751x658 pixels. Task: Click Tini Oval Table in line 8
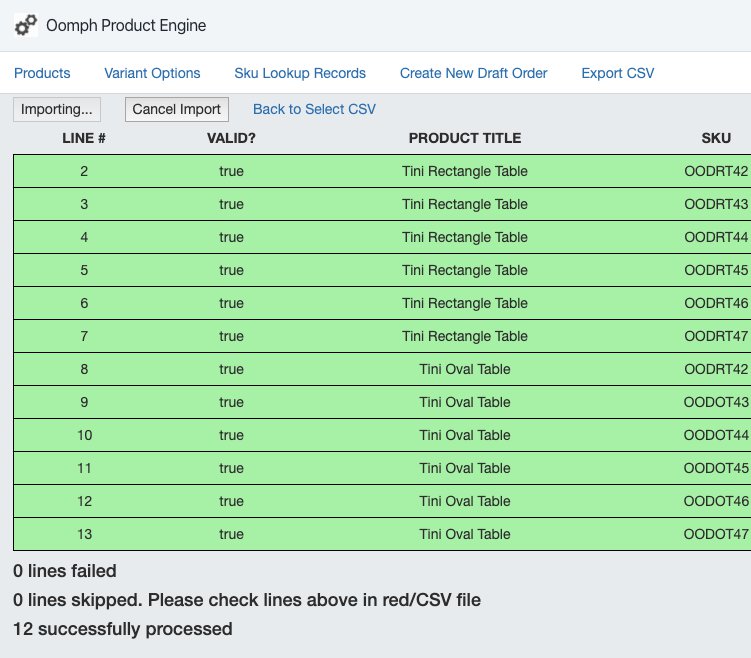click(x=465, y=369)
